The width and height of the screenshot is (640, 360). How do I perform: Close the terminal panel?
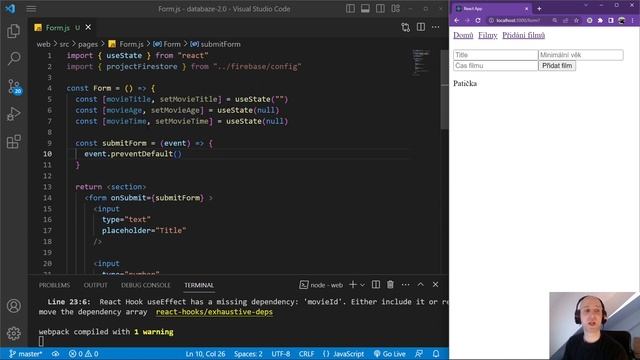[436, 284]
